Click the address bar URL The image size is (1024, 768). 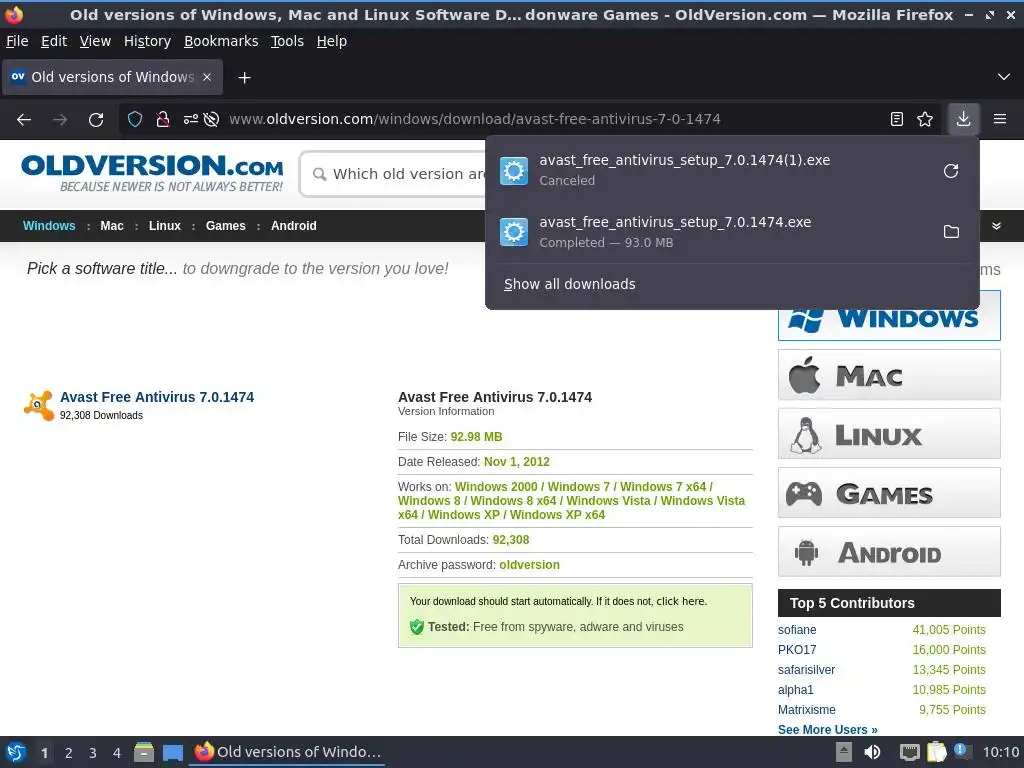pyautogui.click(x=475, y=119)
